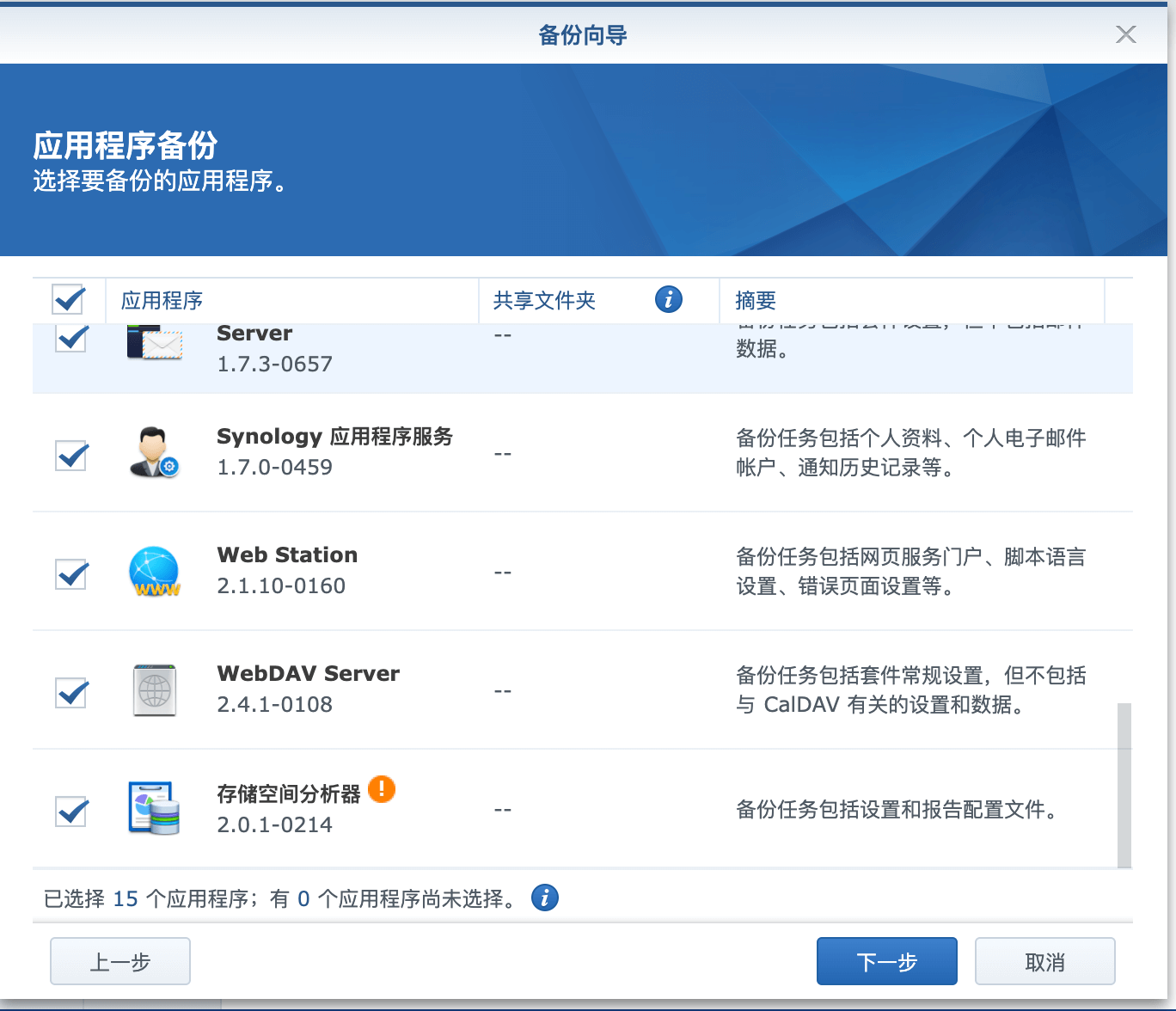Image resolution: width=1176 pixels, height=1011 pixels.
Task: Click the 共享文件夹 column header
Action: tap(544, 300)
